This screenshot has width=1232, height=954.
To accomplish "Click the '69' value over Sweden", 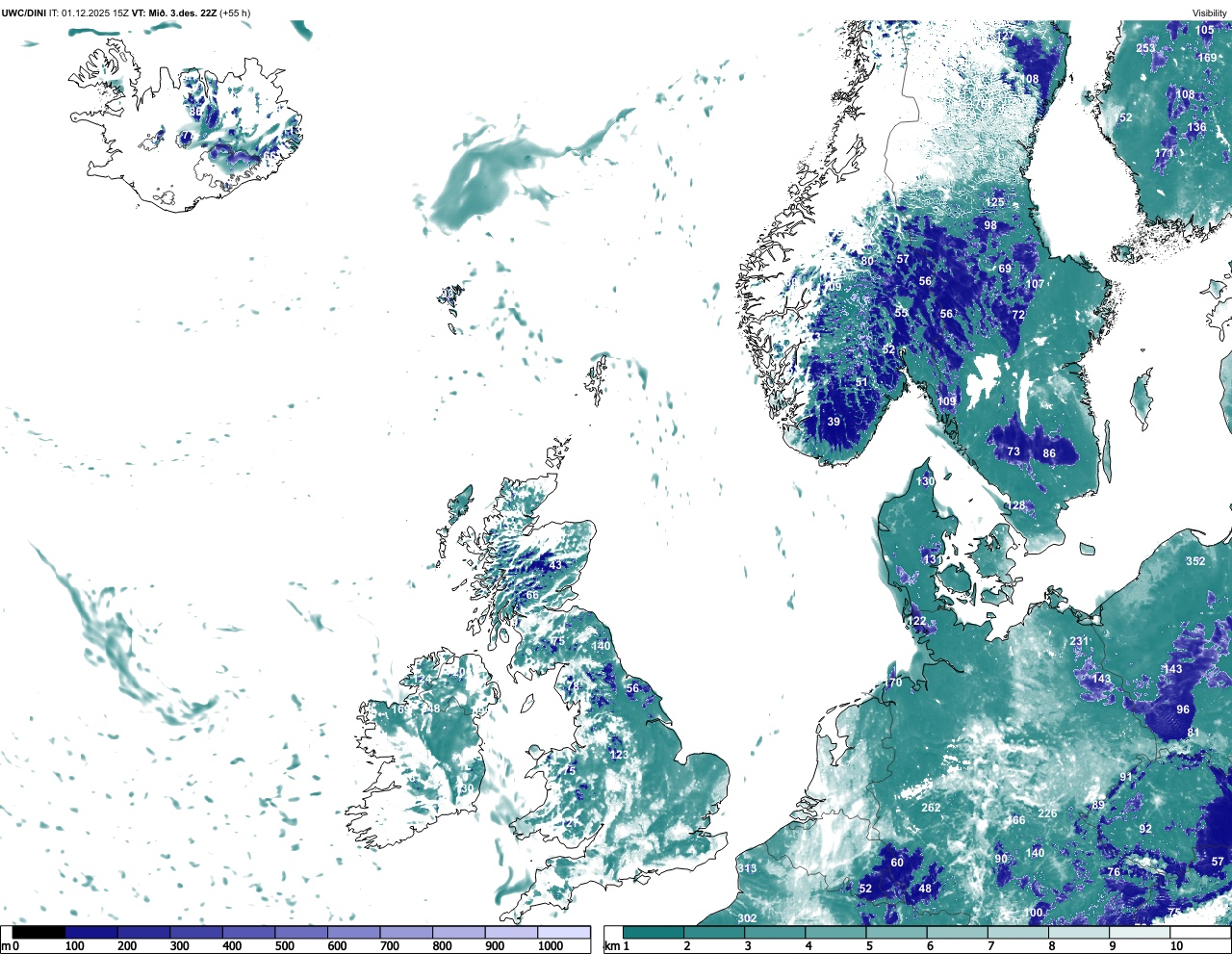I will [1005, 269].
